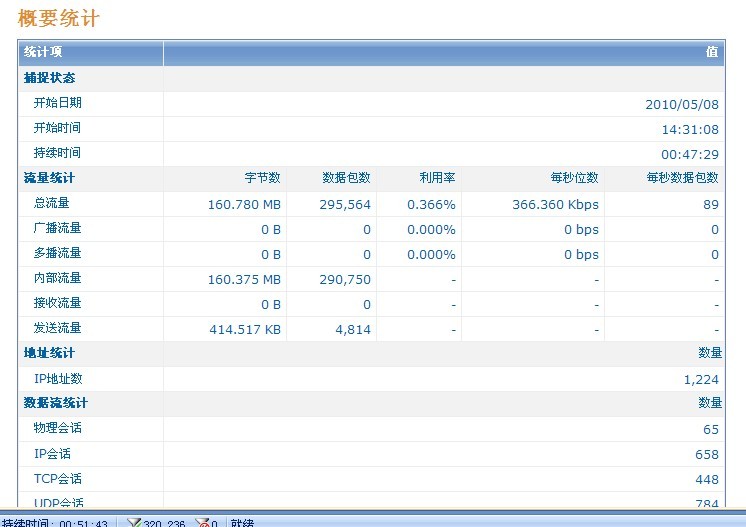Screen dimensions: 746x527
Task: Click internal packet count 290,750
Action: [345, 280]
